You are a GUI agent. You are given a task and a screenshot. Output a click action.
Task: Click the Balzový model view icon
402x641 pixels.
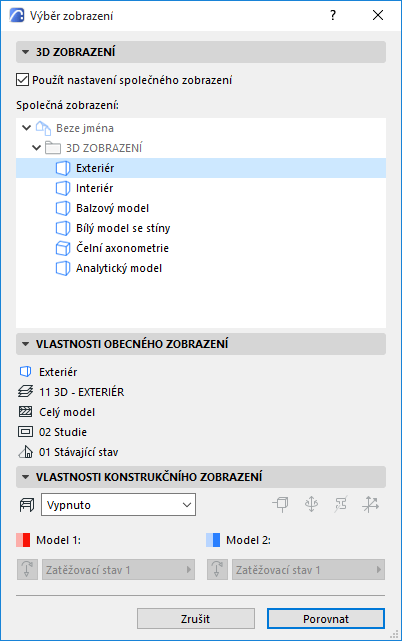coord(63,208)
